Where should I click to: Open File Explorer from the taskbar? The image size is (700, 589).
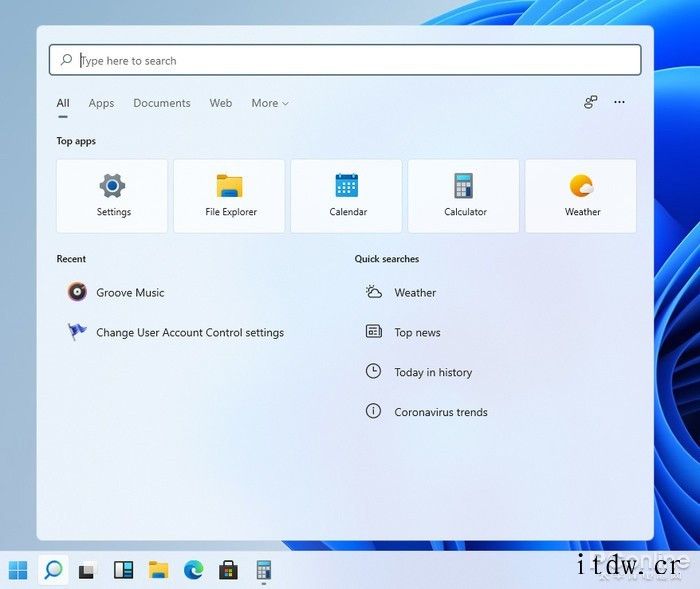158,570
